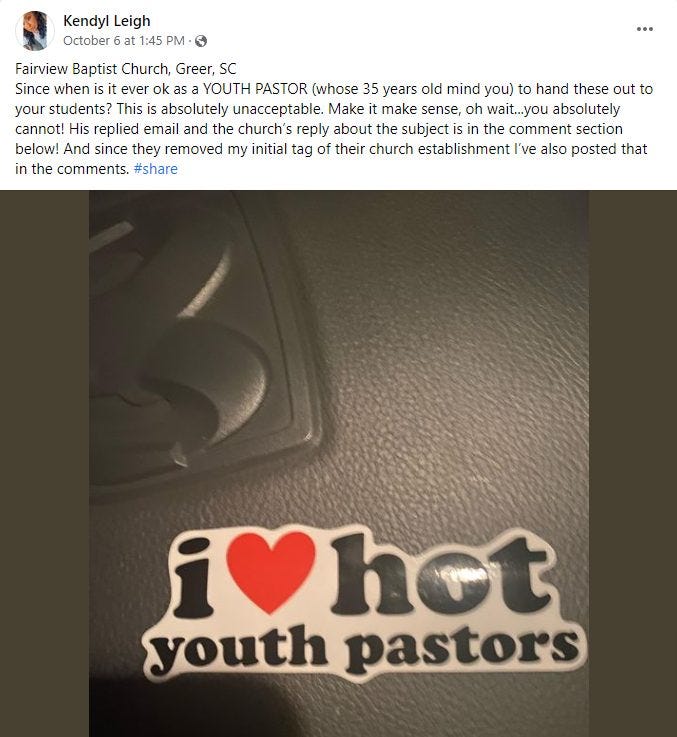Image resolution: width=677 pixels, height=737 pixels.
Task: Open the three-dot post options menu
Action: tap(645, 29)
